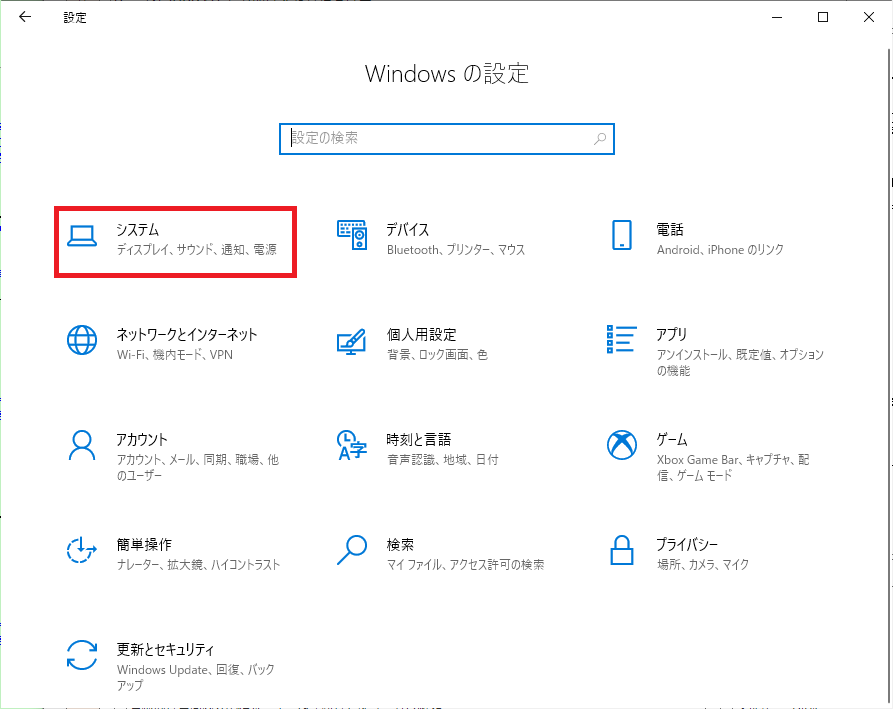Minimize the 設定 window
The width and height of the screenshot is (893, 709).
(x=777, y=17)
